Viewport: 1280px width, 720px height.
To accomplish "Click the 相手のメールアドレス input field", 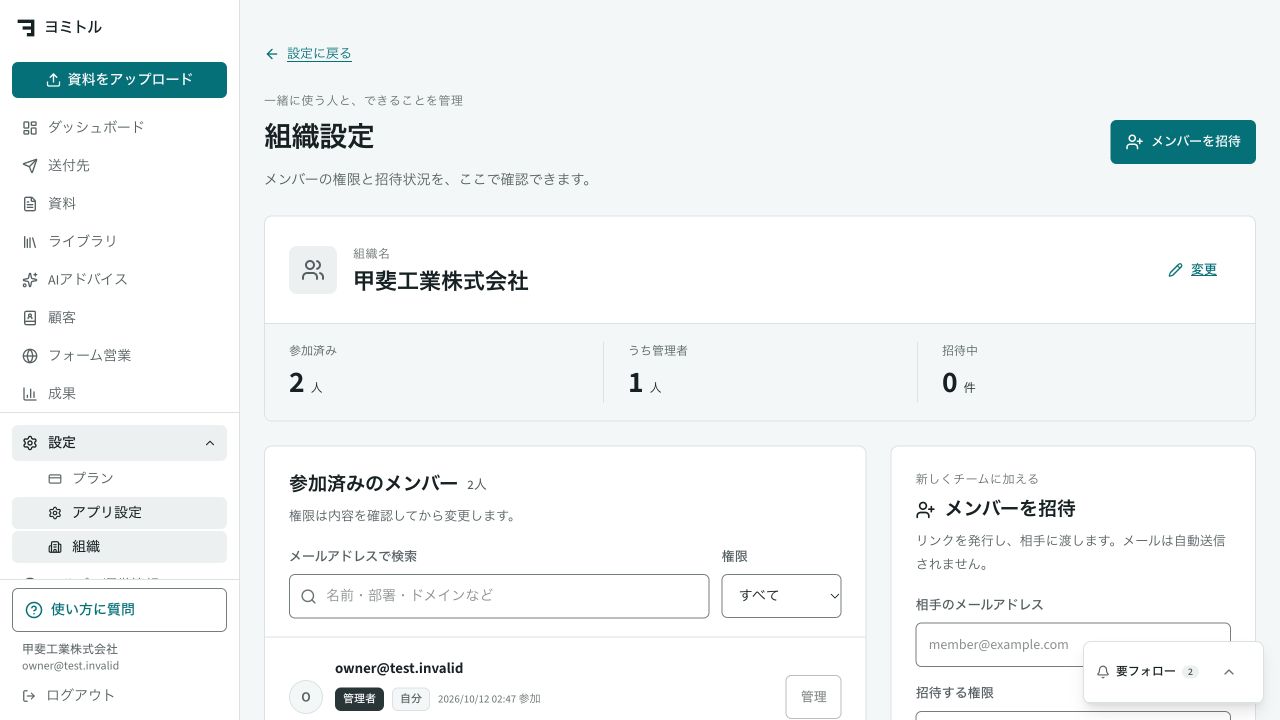I will [1073, 645].
